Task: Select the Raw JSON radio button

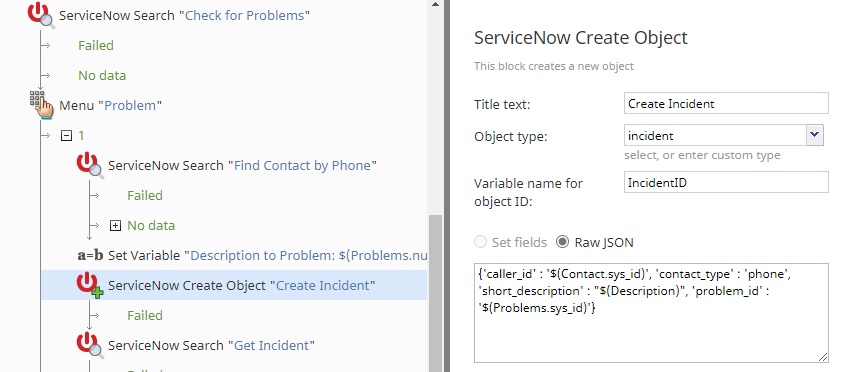Action: 562,242
